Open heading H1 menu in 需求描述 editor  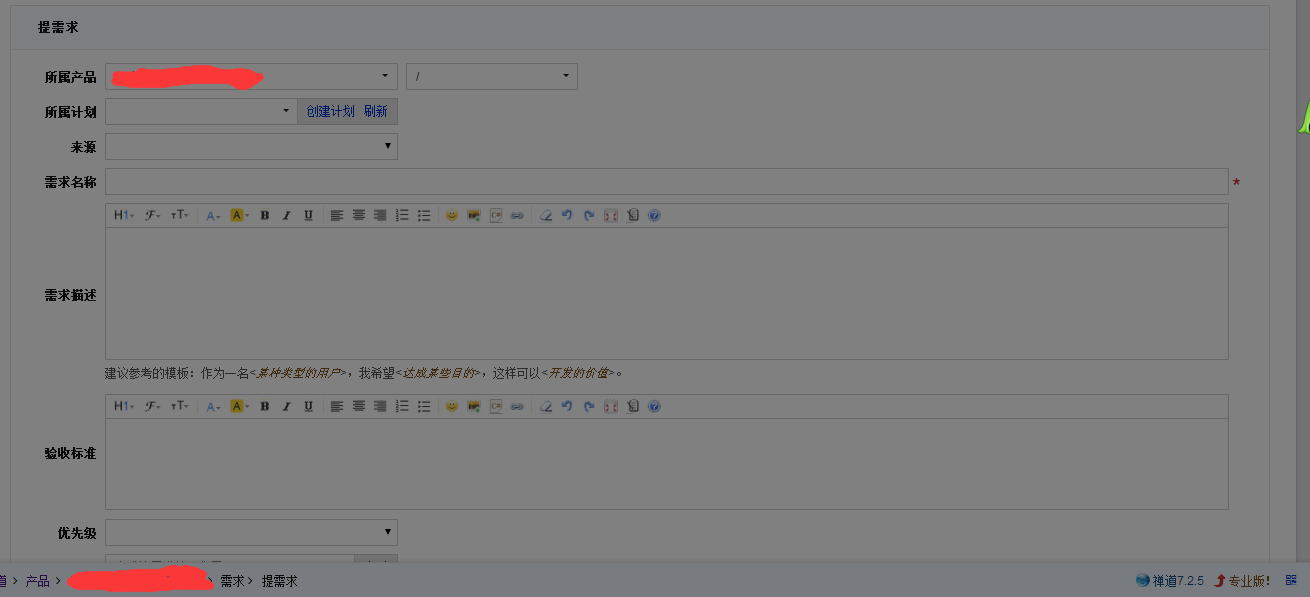(123, 215)
